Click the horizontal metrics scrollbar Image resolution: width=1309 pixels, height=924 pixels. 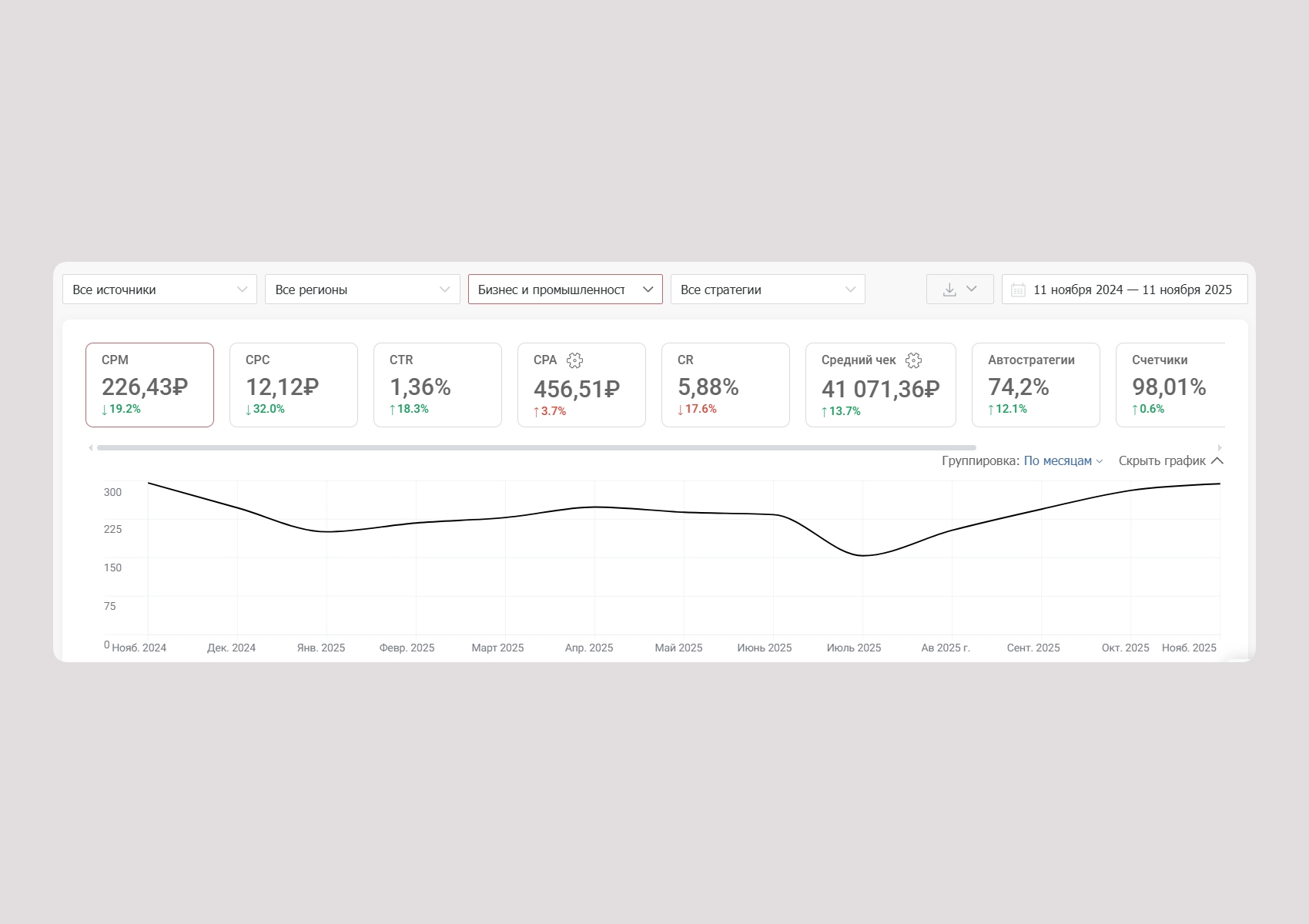(x=536, y=447)
